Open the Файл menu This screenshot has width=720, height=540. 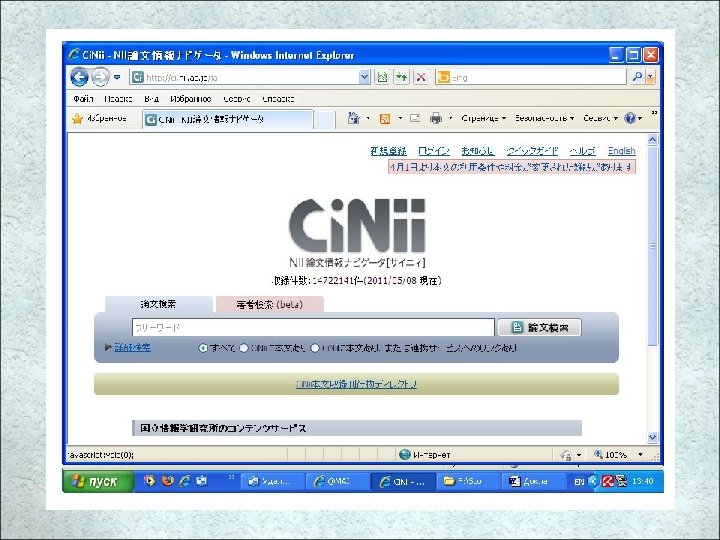click(83, 99)
